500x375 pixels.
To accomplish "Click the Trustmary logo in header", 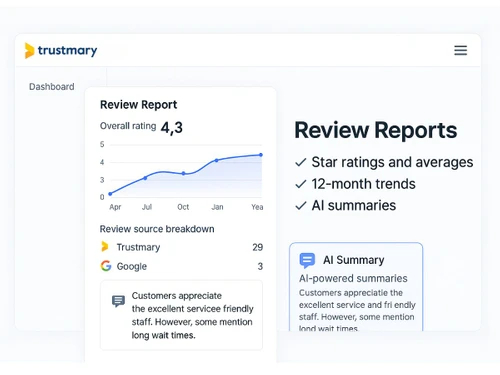I will click(61, 50).
